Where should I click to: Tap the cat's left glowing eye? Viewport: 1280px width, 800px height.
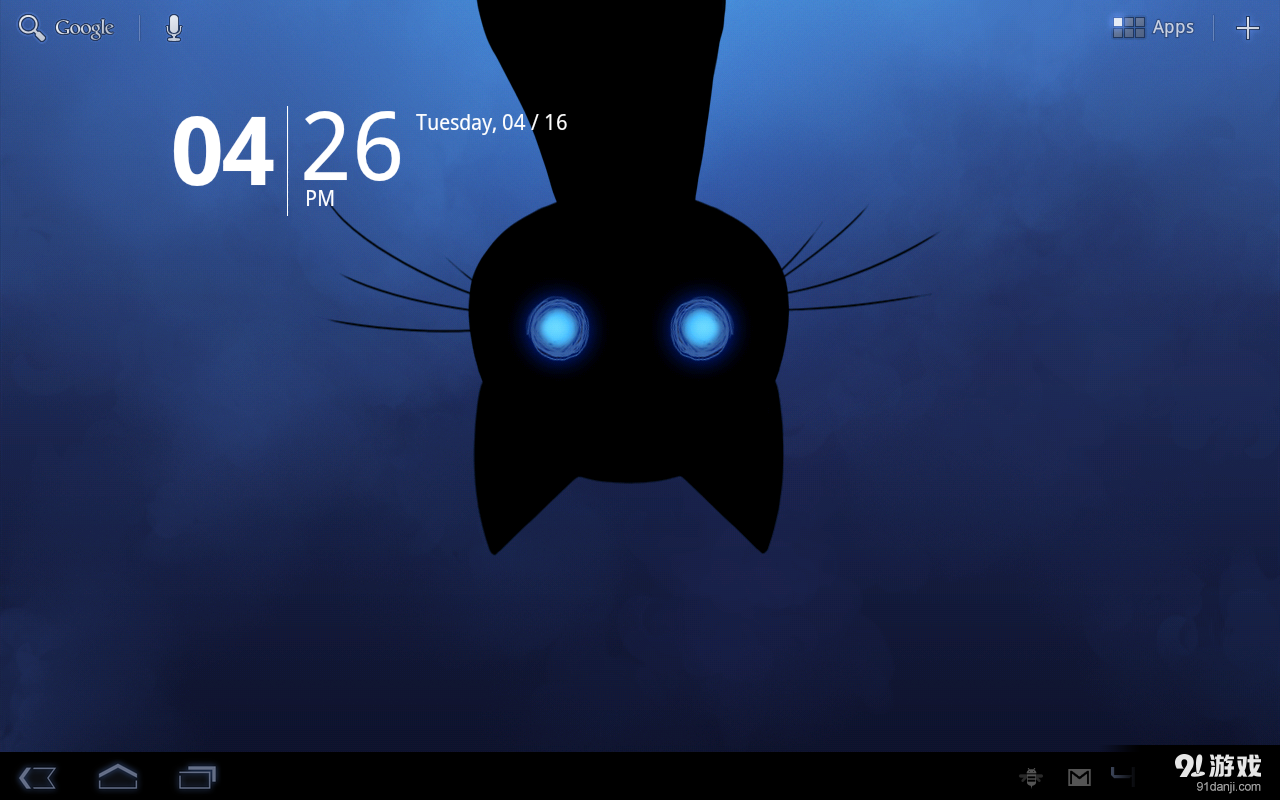pos(558,328)
